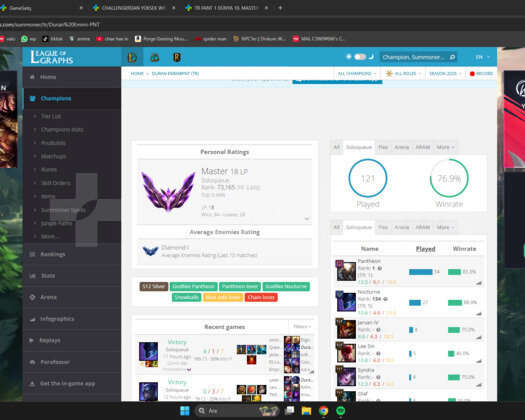This screenshot has height=420, width=525.
Task: Launch Chrome from the taskbar
Action: (323, 411)
